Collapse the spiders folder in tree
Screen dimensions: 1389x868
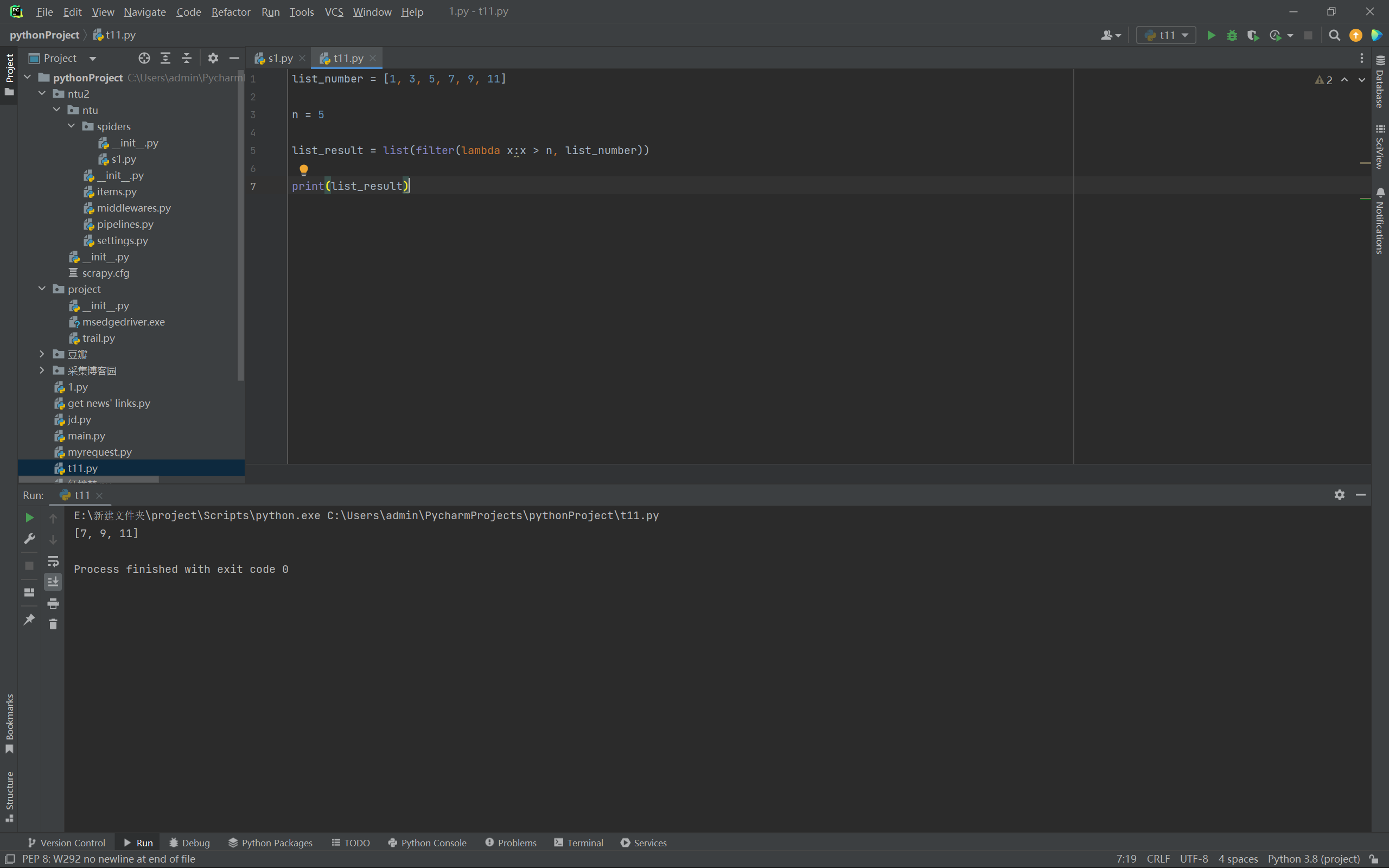(x=71, y=126)
